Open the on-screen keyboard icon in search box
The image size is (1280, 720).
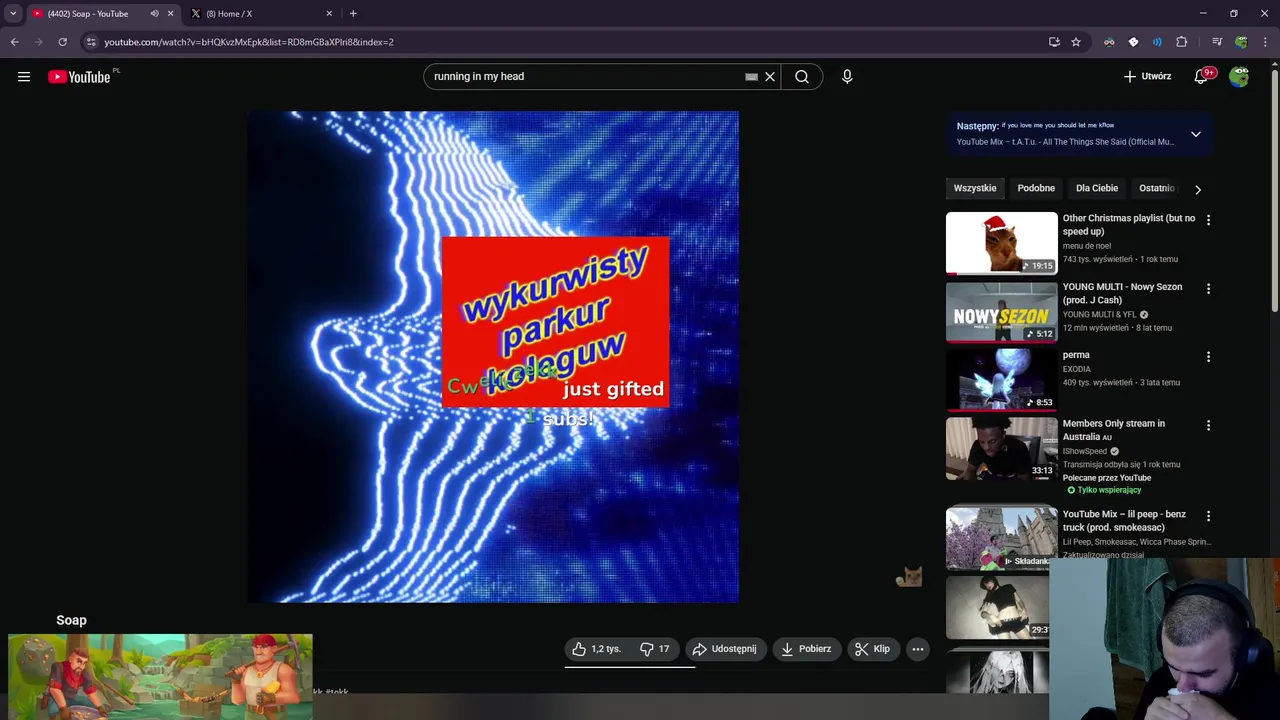[751, 77]
